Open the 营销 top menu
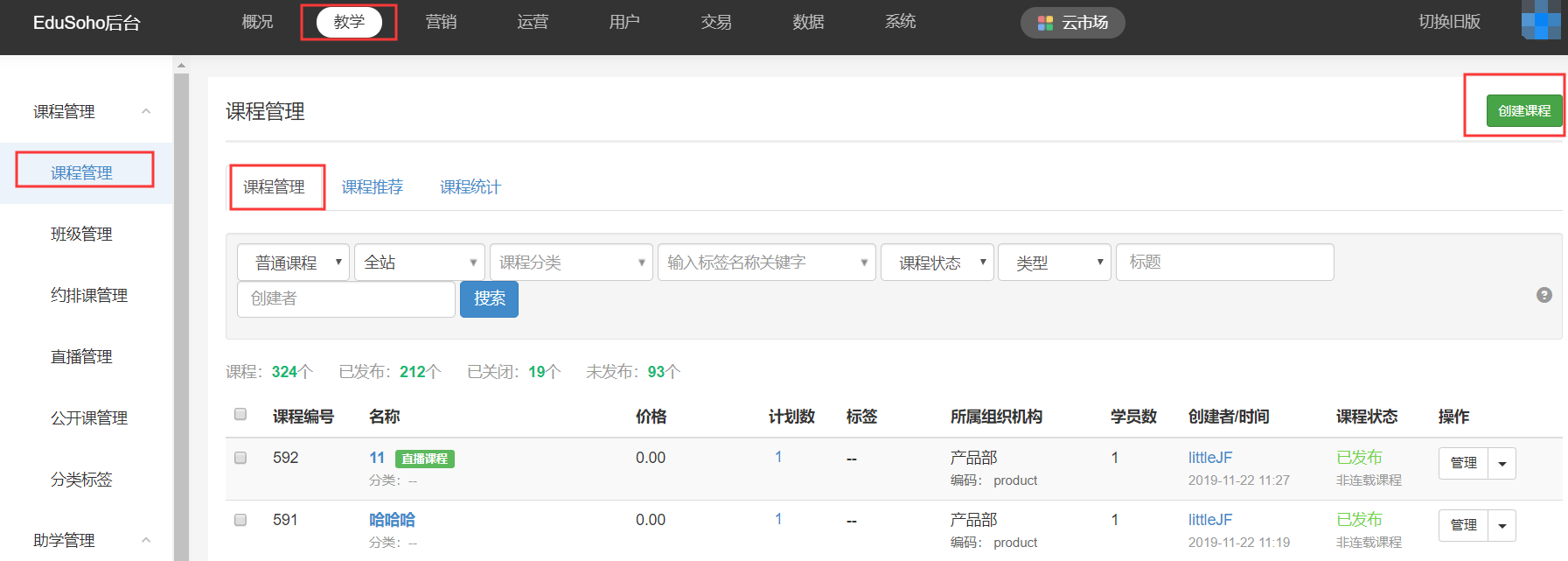 441,22
